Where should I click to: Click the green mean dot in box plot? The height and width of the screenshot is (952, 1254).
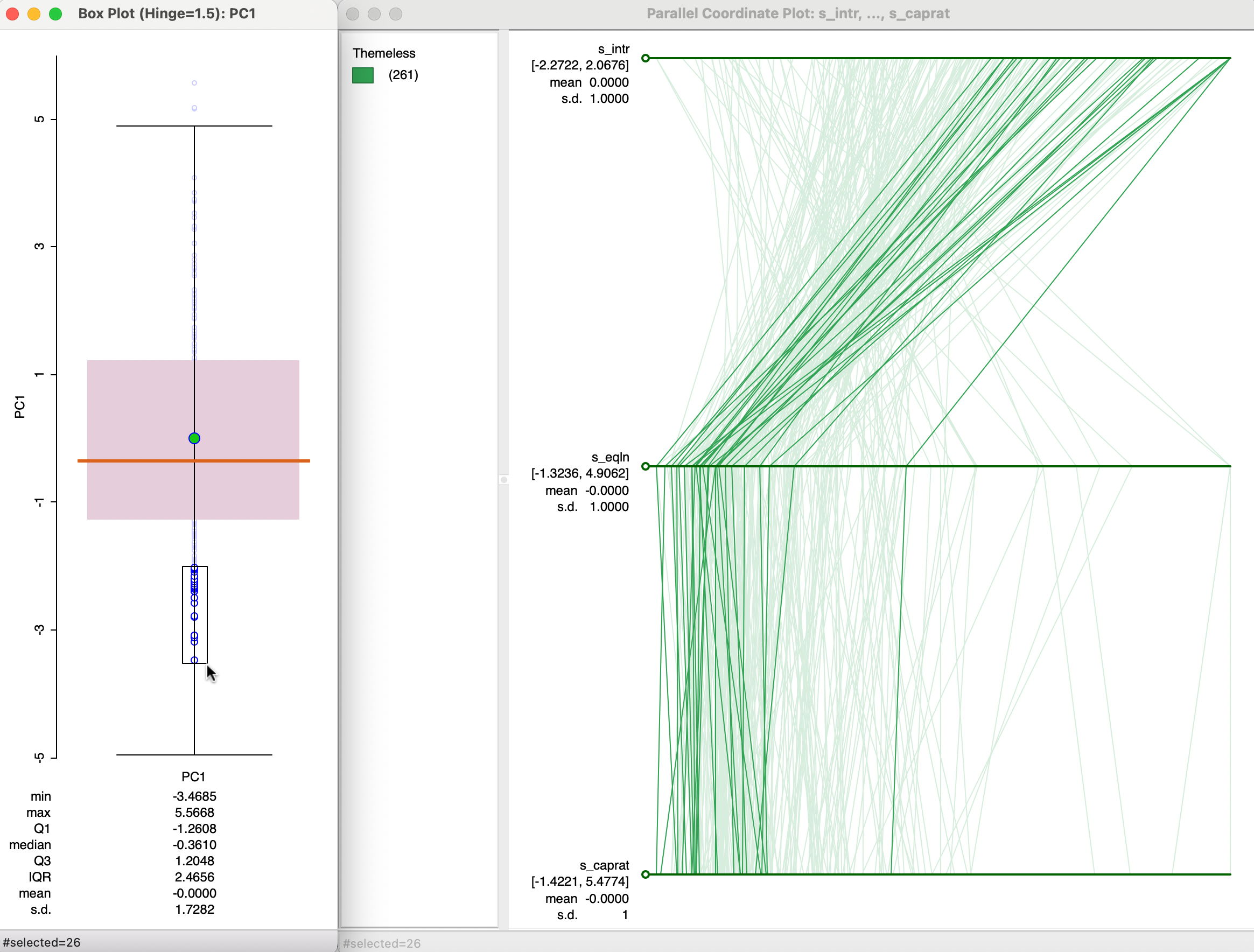click(x=194, y=438)
